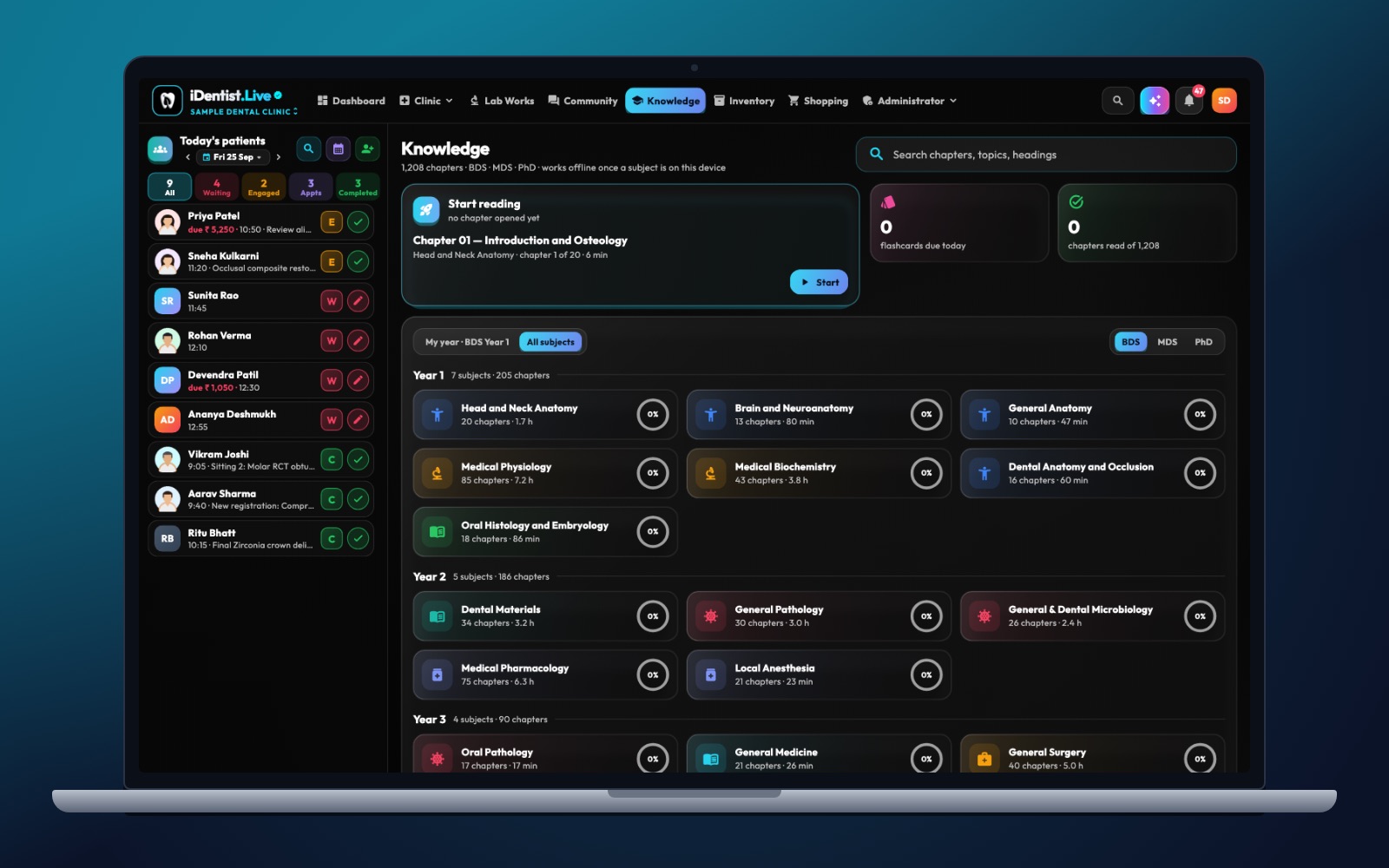Viewport: 1389px width, 868px height.
Task: Click the iDentist.Live tooth logo
Action: [x=168, y=101]
